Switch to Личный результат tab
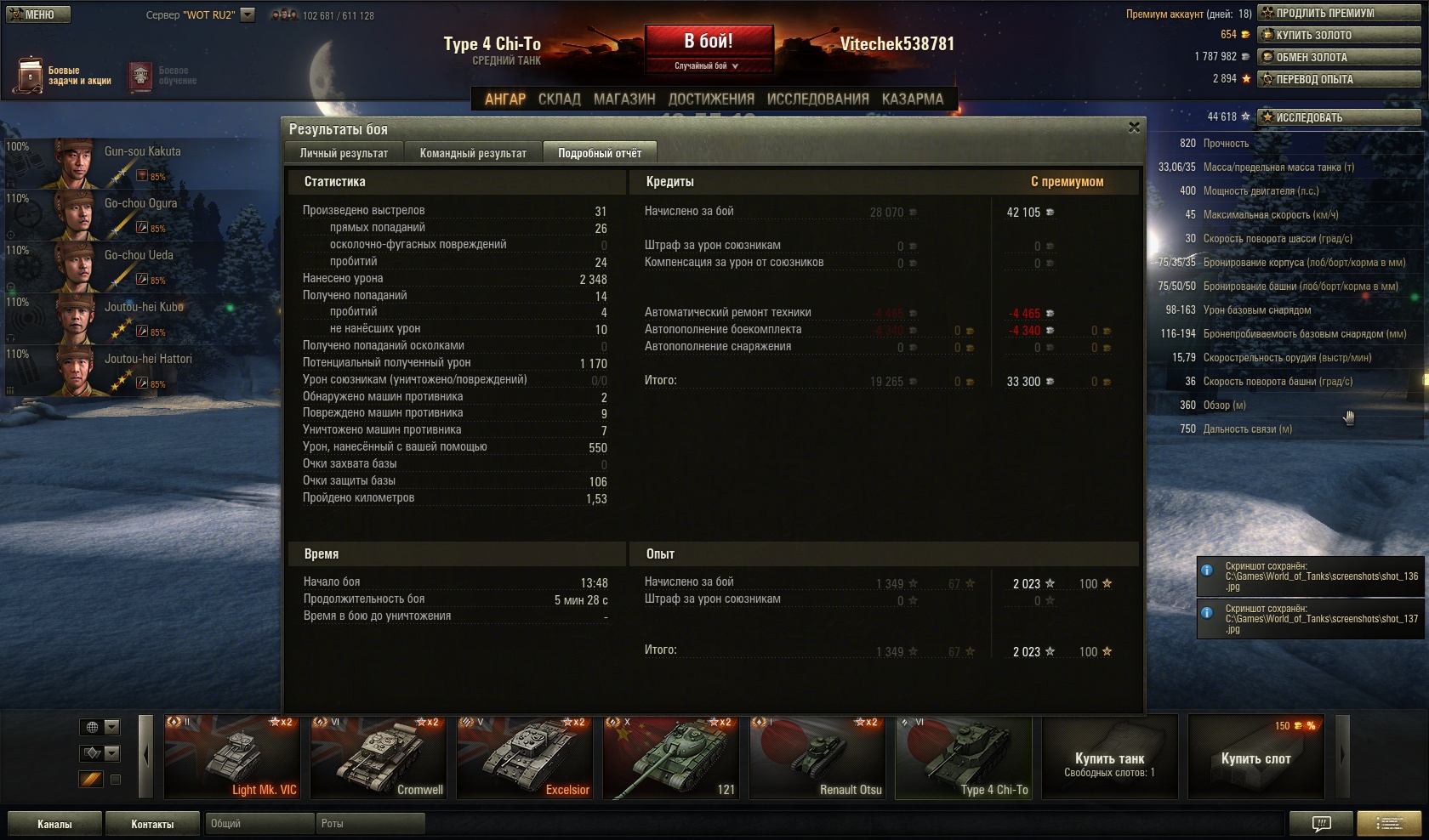Image resolution: width=1429 pixels, height=840 pixels. pos(344,153)
